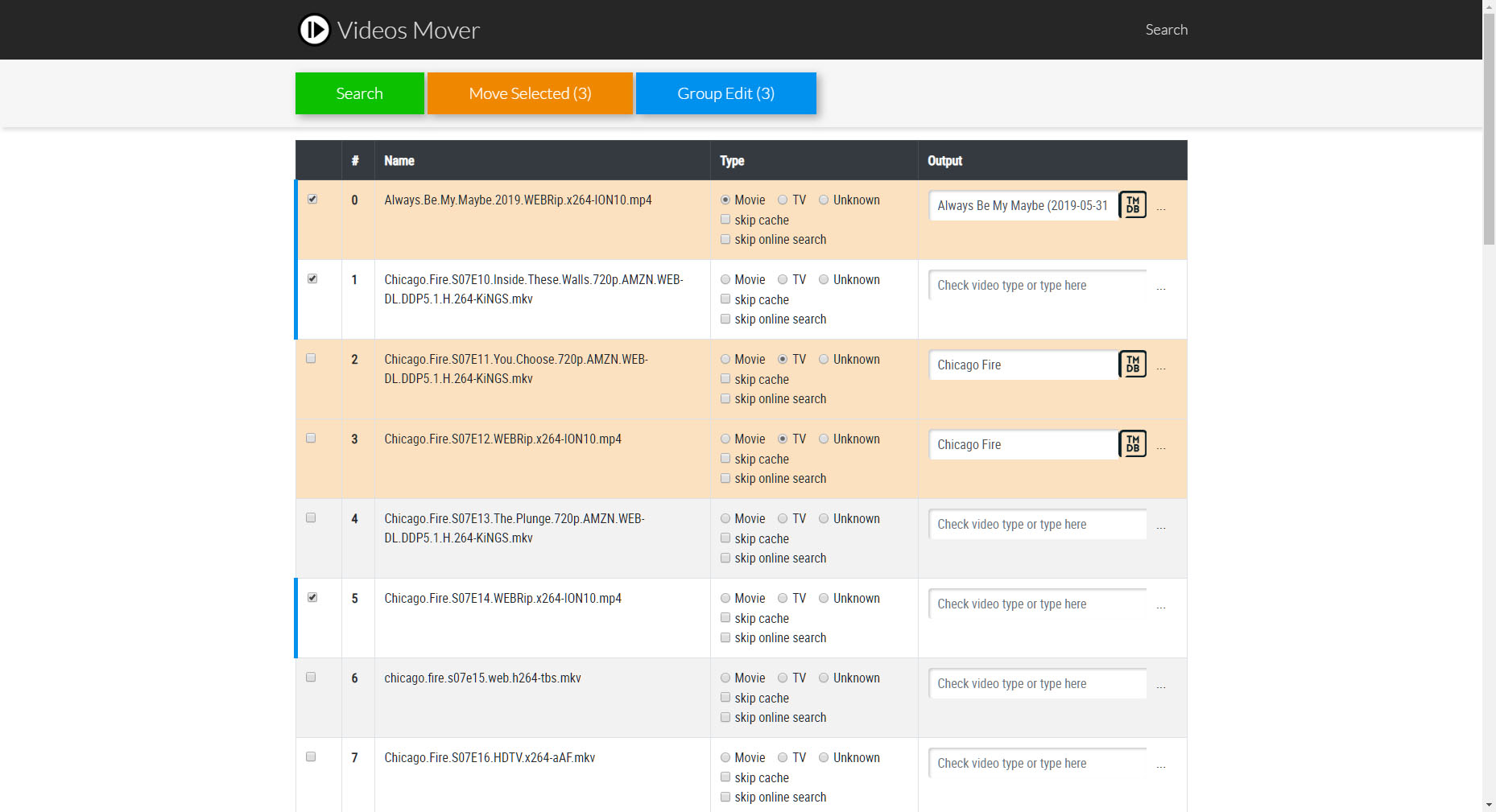Set row 1 S07E10 type to TV

point(783,279)
